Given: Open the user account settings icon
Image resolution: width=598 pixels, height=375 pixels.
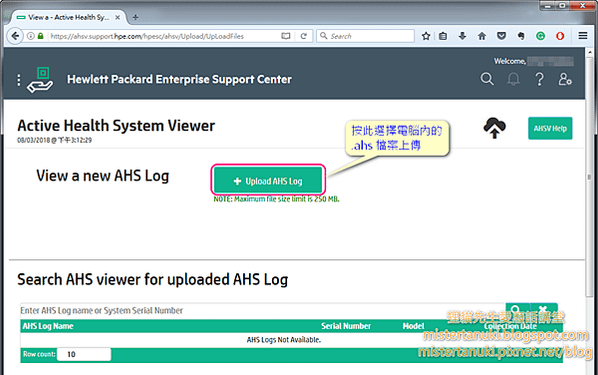Looking at the screenshot, I should click(565, 79).
